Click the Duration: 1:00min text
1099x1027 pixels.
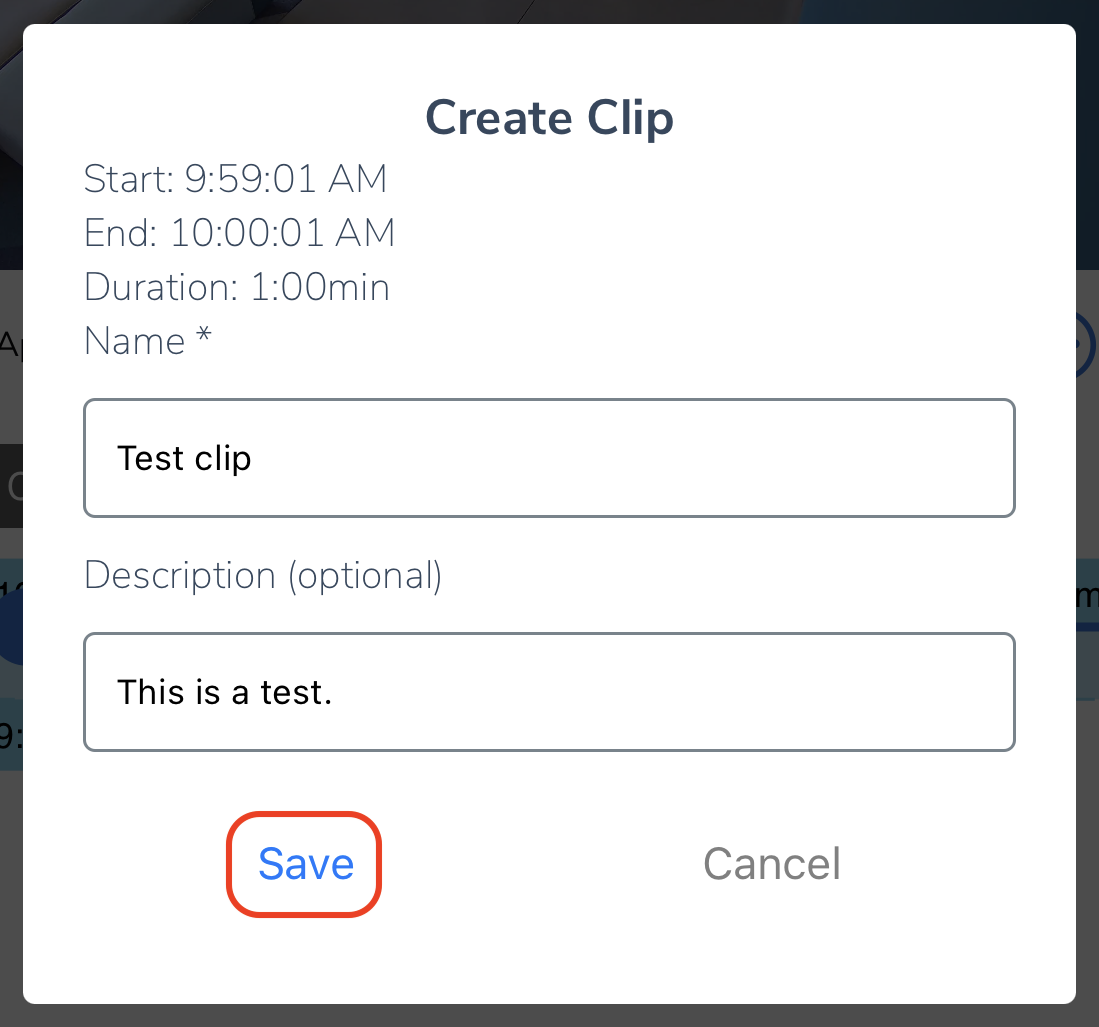pos(237,287)
